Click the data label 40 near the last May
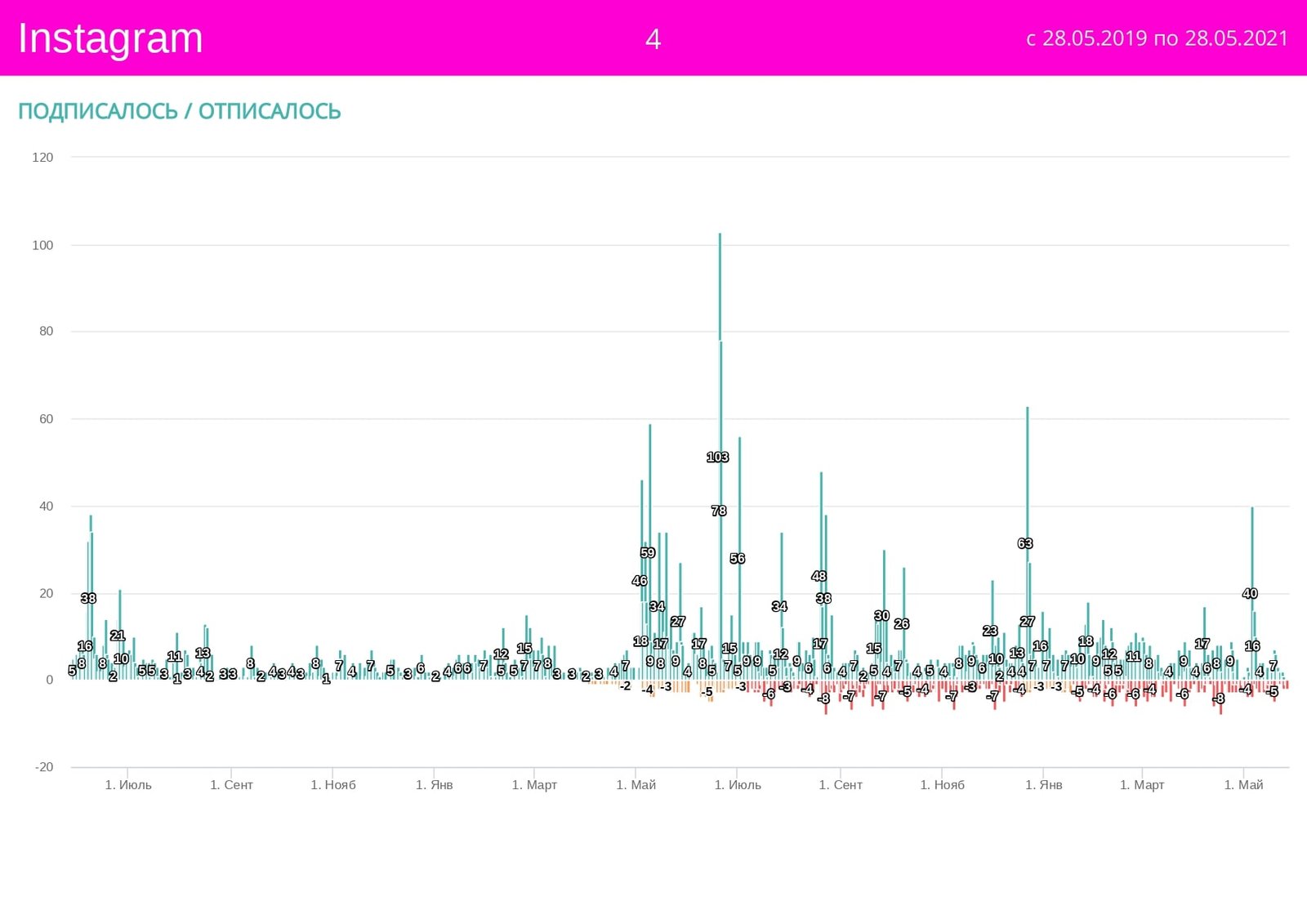1307x924 pixels. (1249, 594)
